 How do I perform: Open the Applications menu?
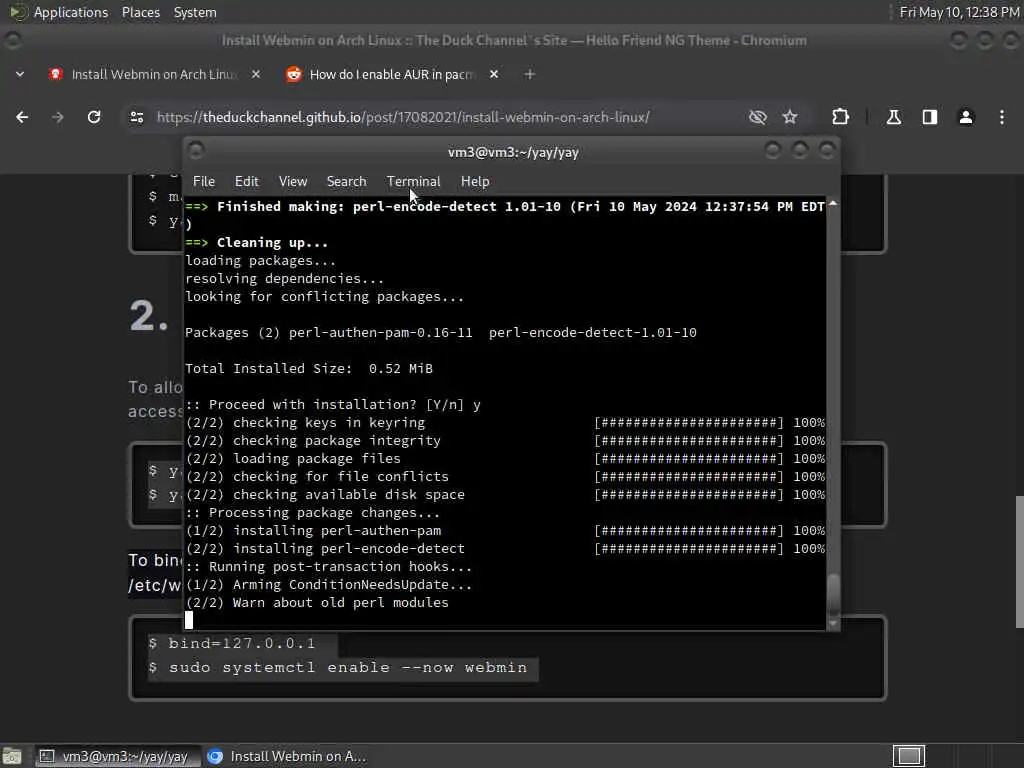coord(71,12)
